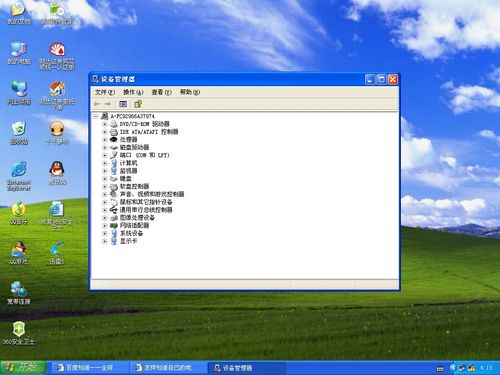
Task: Expand the 磁盘驱动器 node
Action: coord(104,147)
